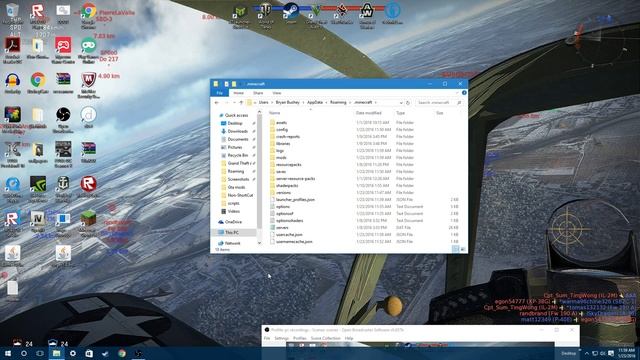Click Users in the address bar path
640x360 pixels.
tap(264, 102)
